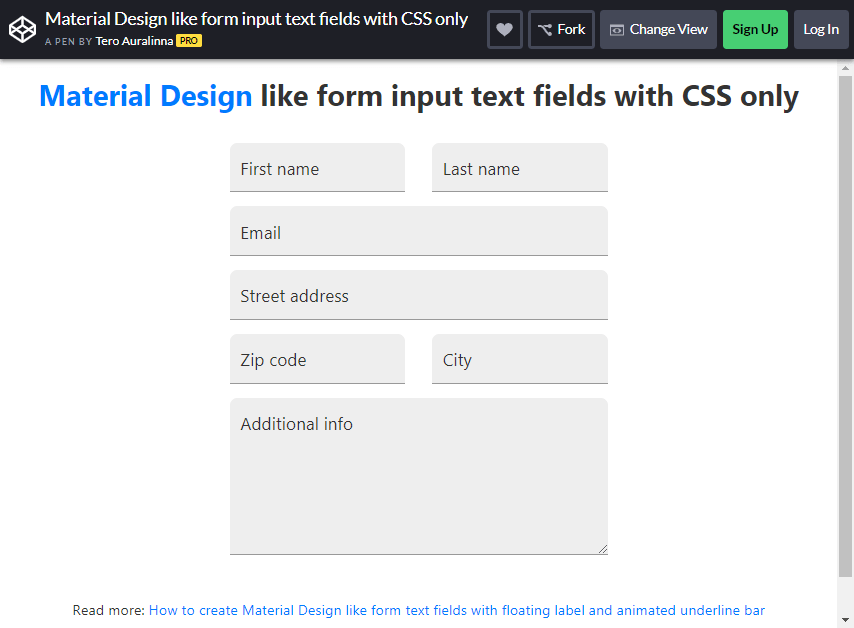Click the heart icon to love this pen
The width and height of the screenshot is (854, 628).
click(504, 29)
